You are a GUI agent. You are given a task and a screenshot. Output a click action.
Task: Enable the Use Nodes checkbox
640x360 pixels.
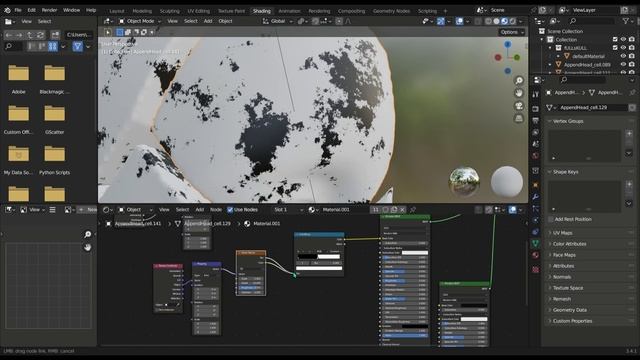[230, 210]
